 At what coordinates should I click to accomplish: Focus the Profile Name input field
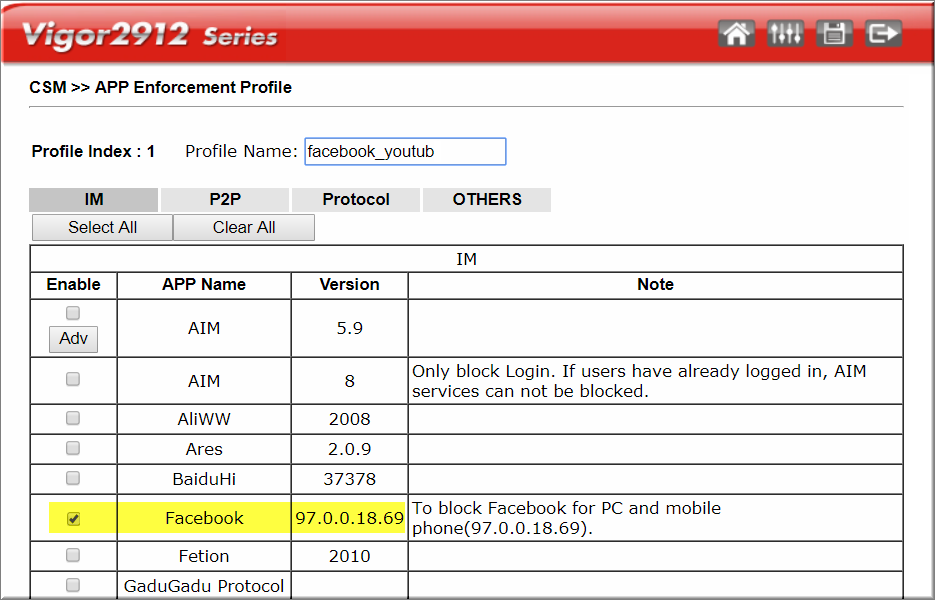(x=405, y=151)
